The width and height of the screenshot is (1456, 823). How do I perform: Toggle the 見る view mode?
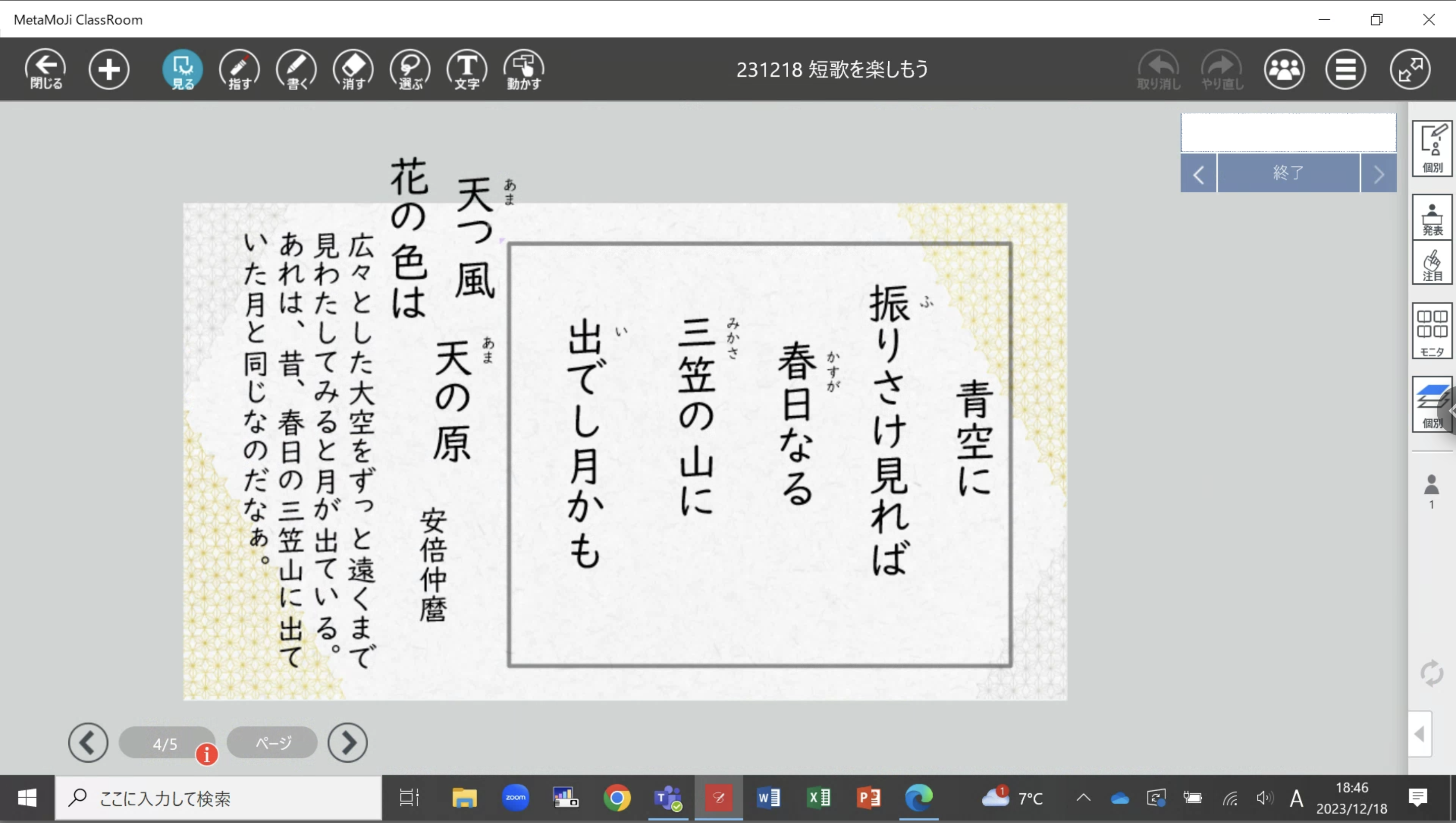point(183,69)
